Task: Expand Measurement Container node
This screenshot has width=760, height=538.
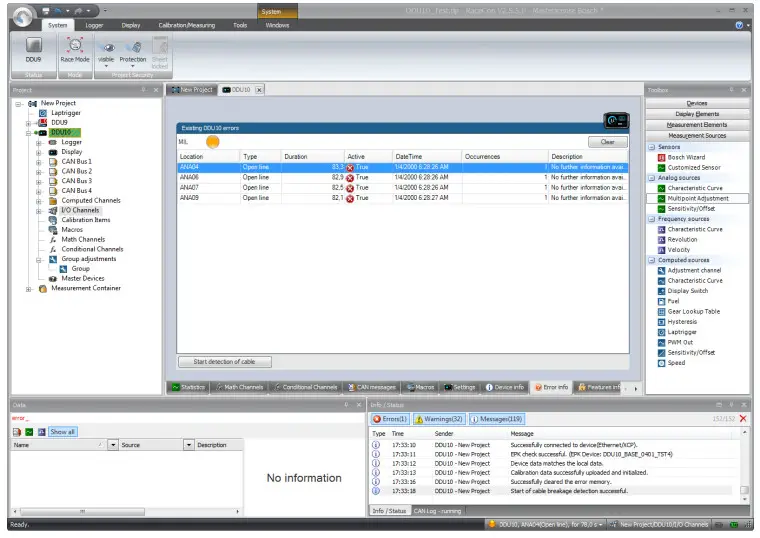Action: point(29,289)
